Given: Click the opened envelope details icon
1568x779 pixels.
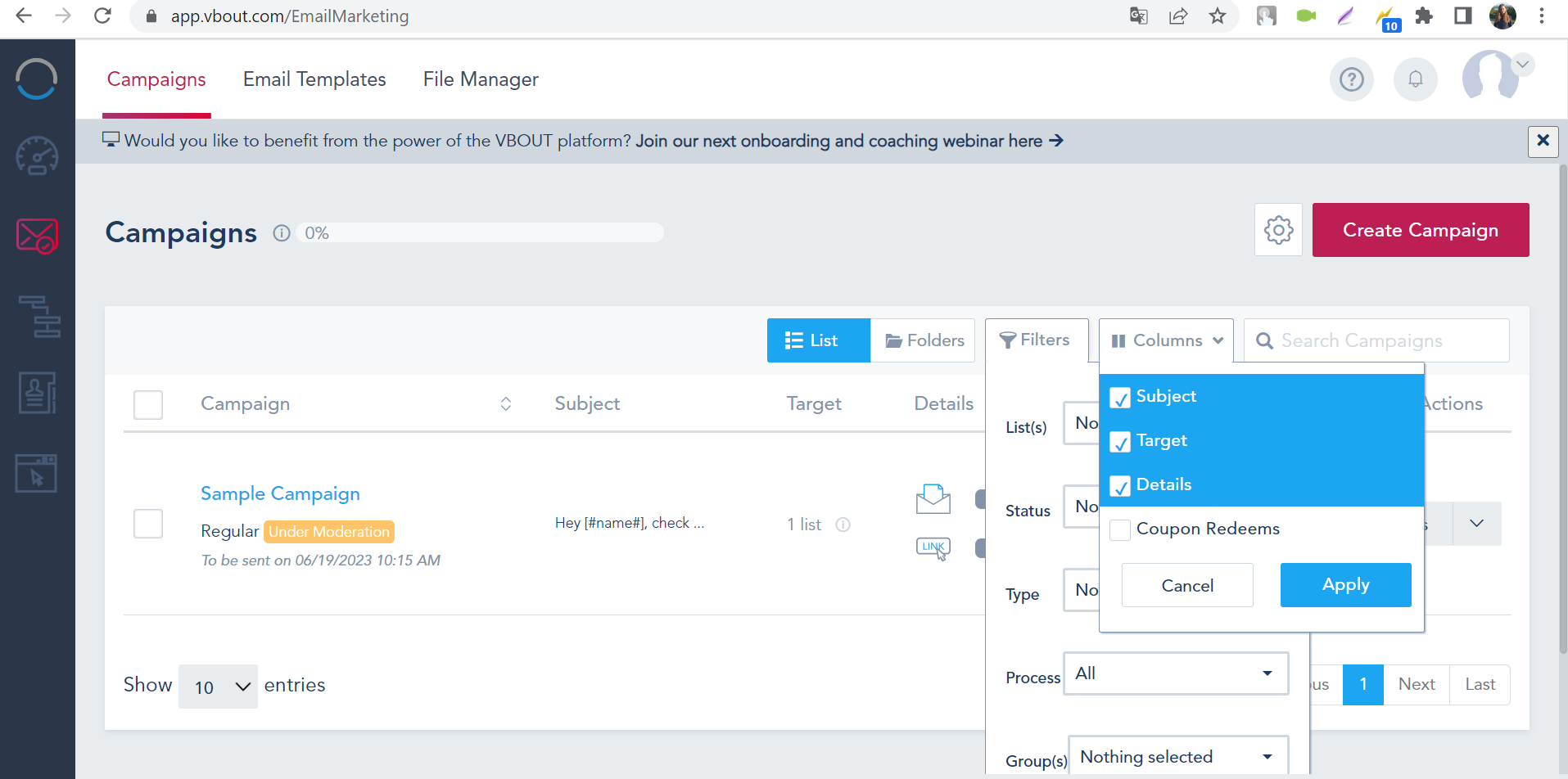Looking at the screenshot, I should [933, 498].
